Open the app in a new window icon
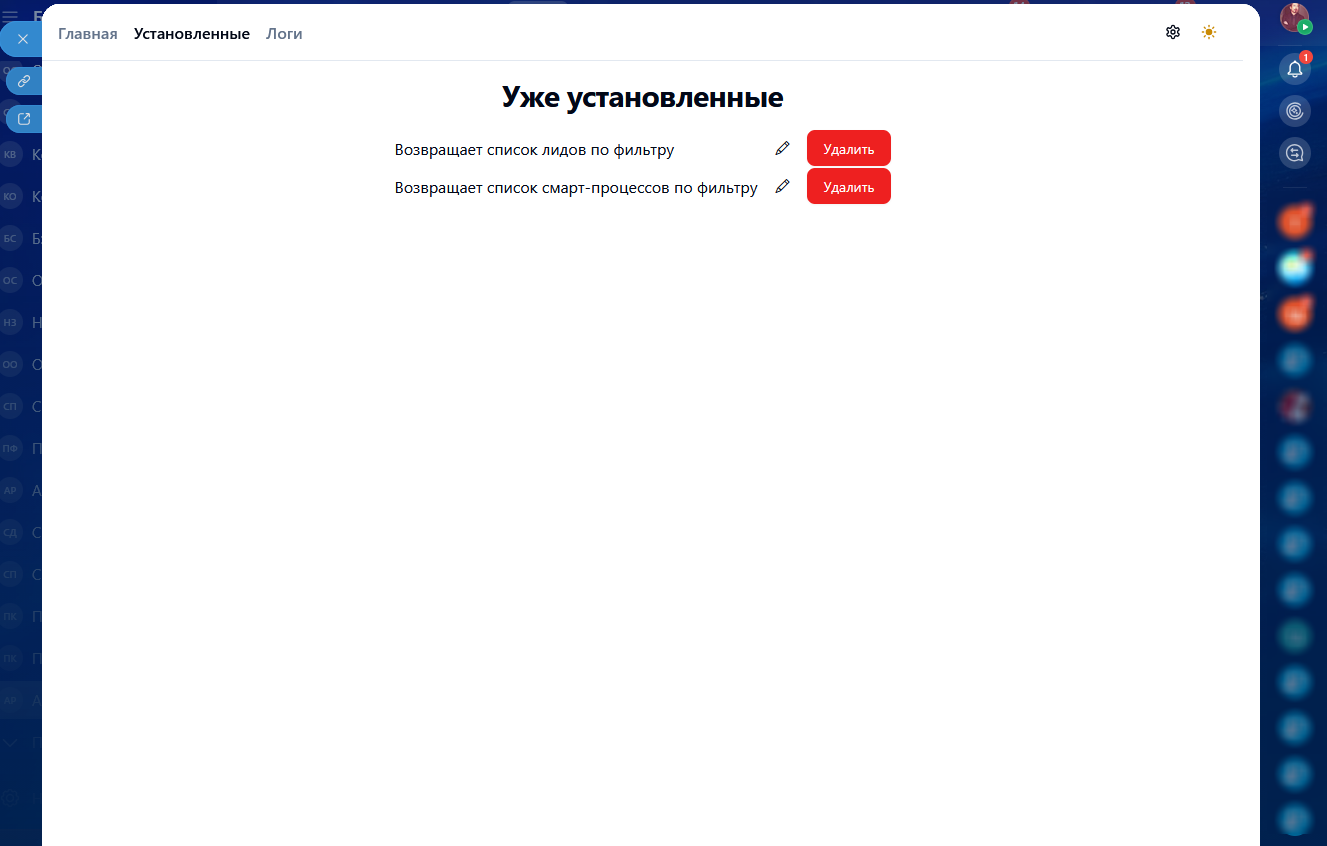Viewport: 1327px width, 846px height. (24, 119)
